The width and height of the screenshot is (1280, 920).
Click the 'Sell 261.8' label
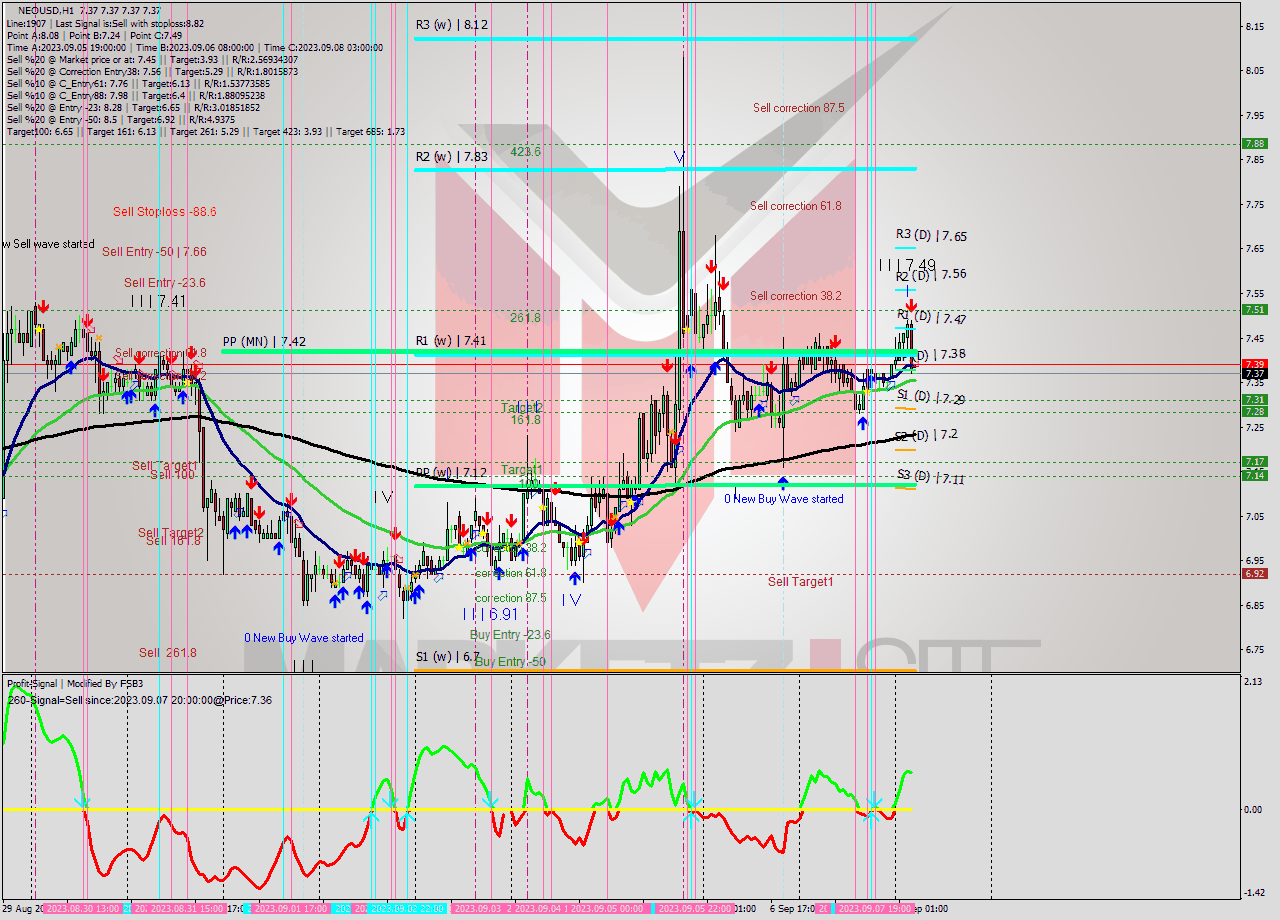click(x=168, y=653)
